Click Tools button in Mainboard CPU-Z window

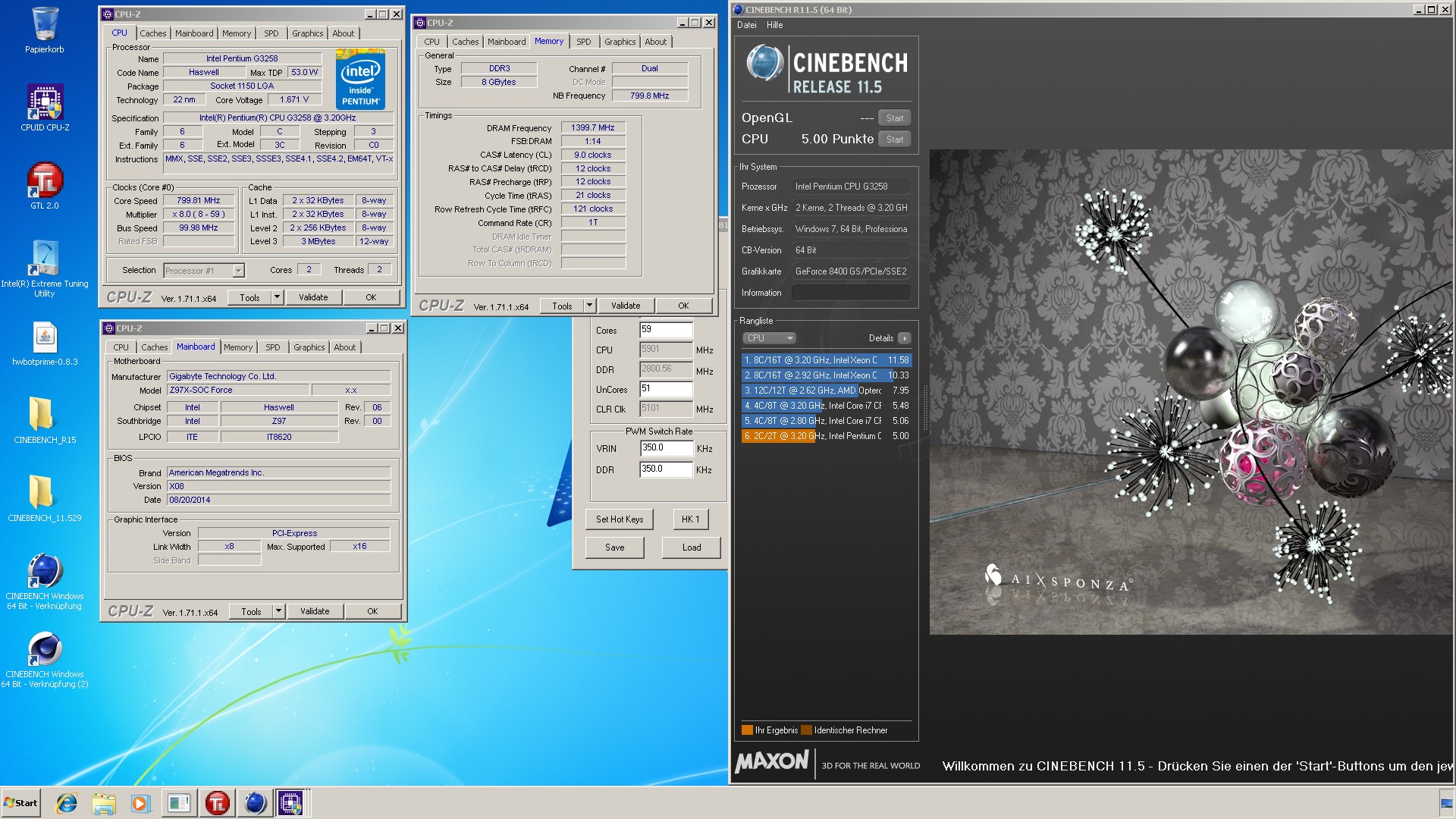coord(251,611)
